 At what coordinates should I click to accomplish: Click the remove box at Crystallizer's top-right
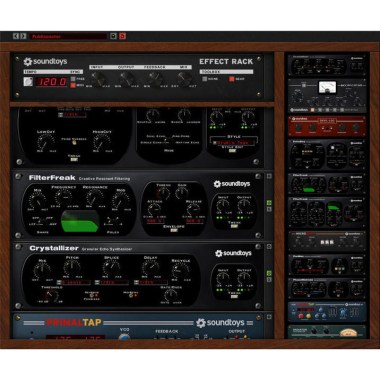click(269, 246)
